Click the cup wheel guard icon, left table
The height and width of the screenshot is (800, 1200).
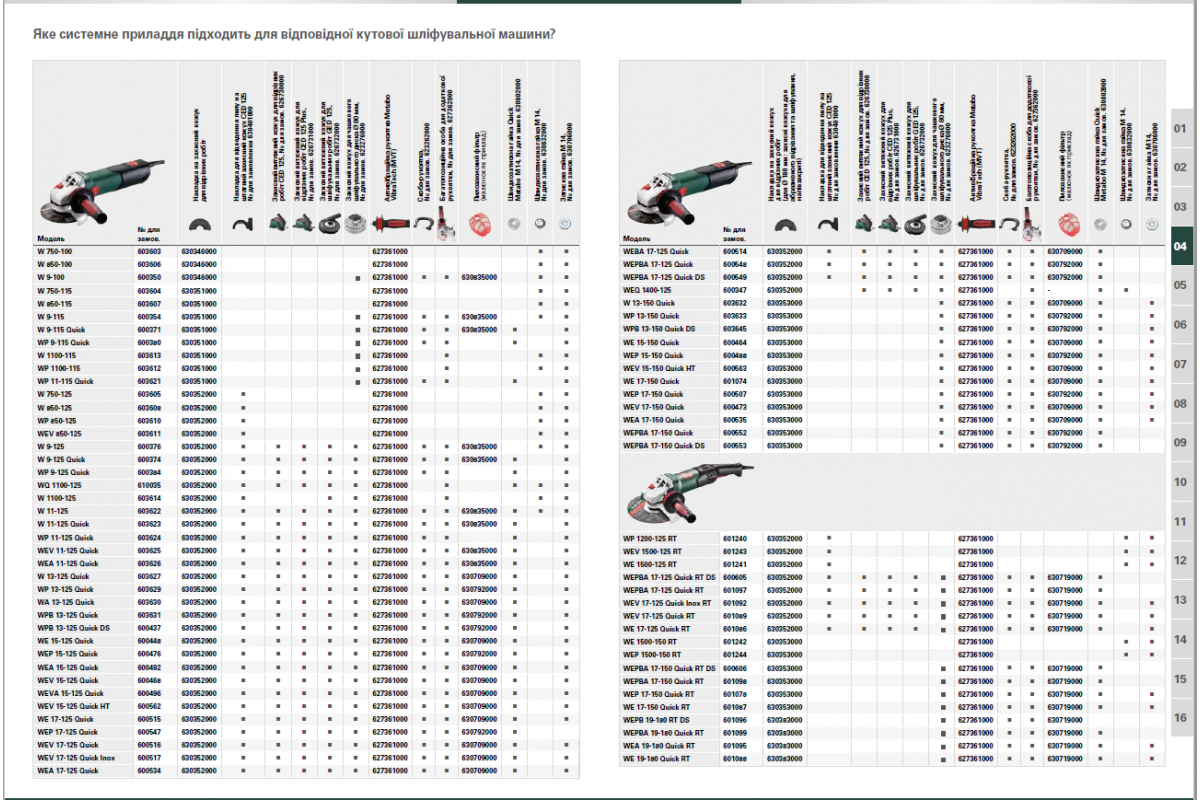[x=355, y=224]
